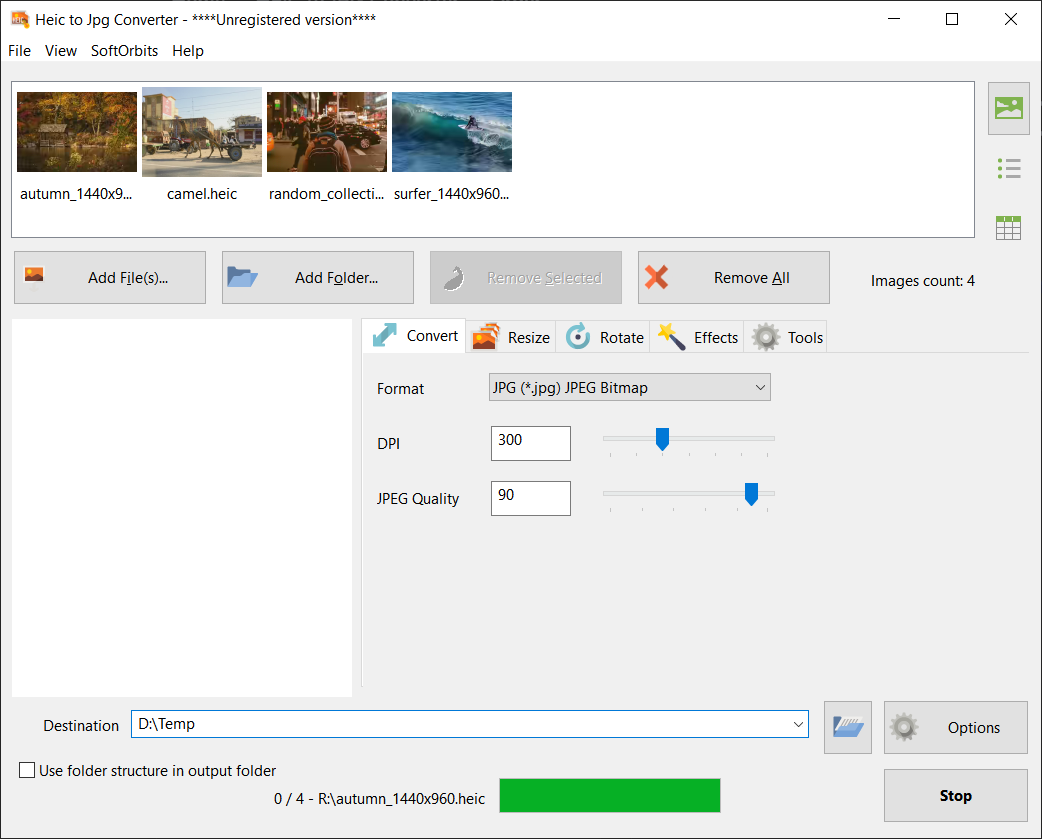Viewport: 1042px width, 839px height.
Task: Click Remove All with red X
Action: point(733,278)
